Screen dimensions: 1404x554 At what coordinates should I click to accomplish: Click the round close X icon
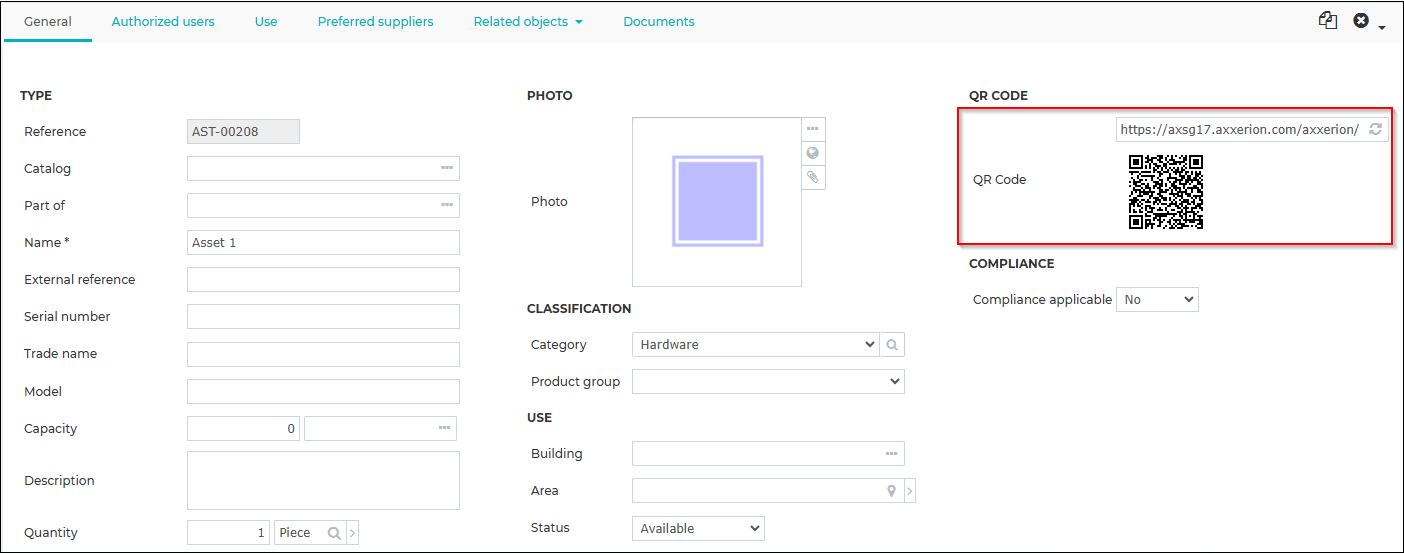point(1361,20)
